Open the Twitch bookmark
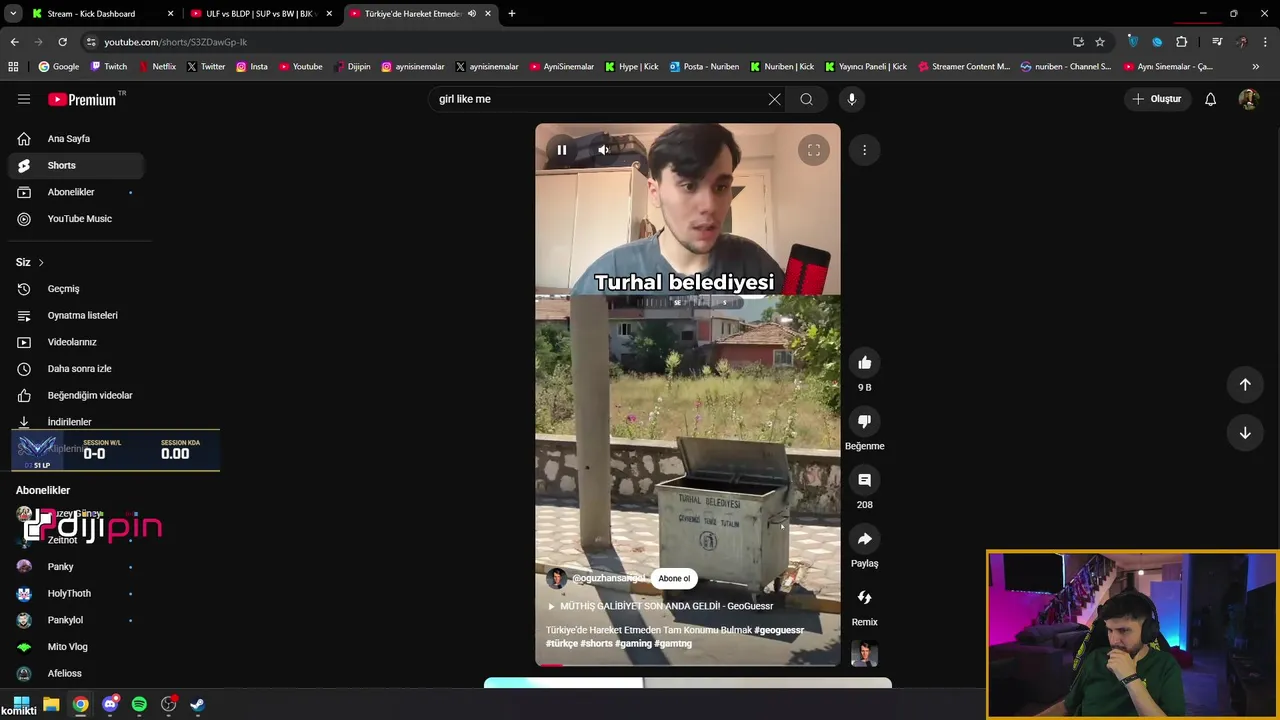This screenshot has width=1280, height=720. coord(109,67)
